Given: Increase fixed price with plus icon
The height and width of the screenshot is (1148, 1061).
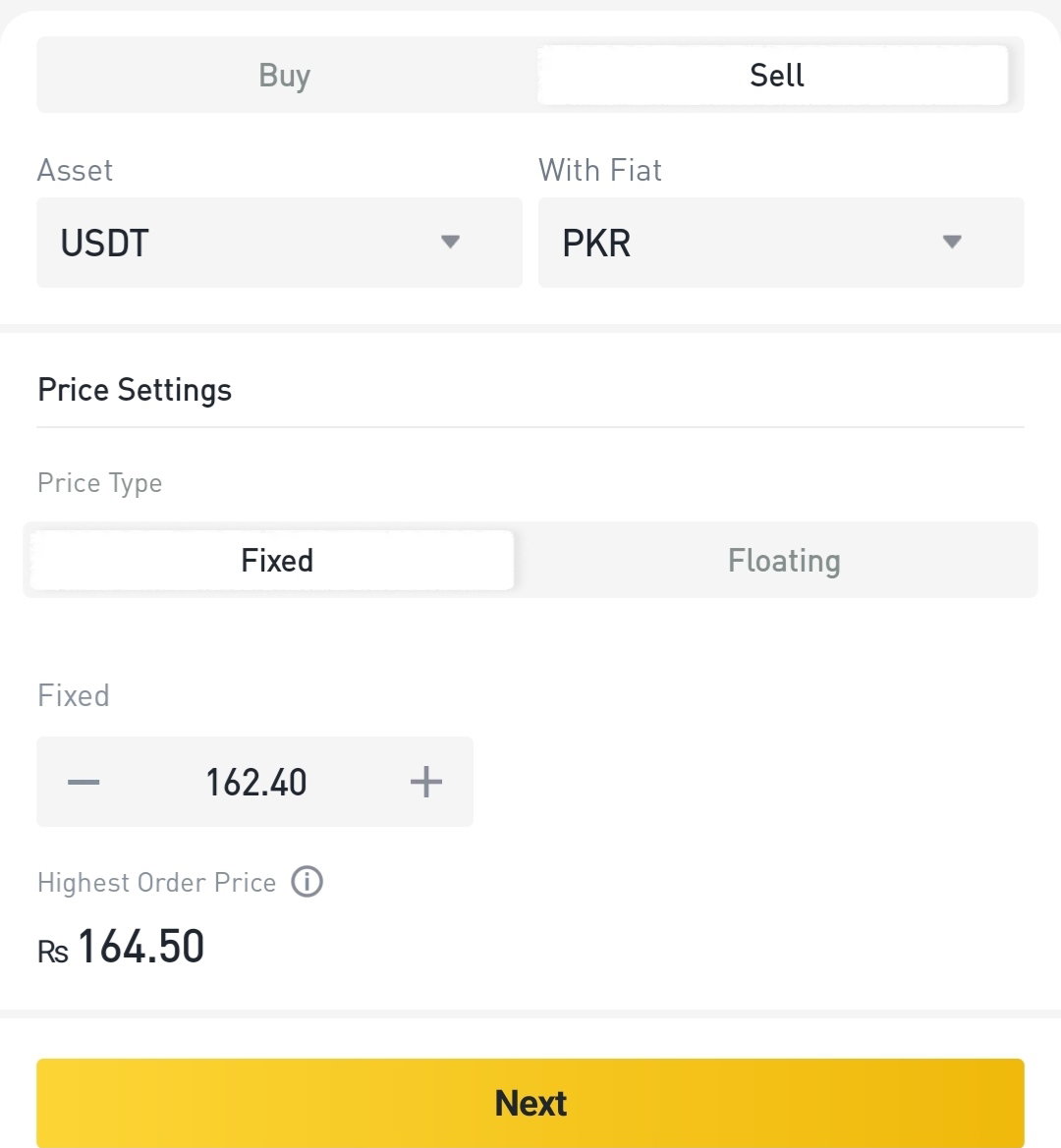Looking at the screenshot, I should pos(426,782).
